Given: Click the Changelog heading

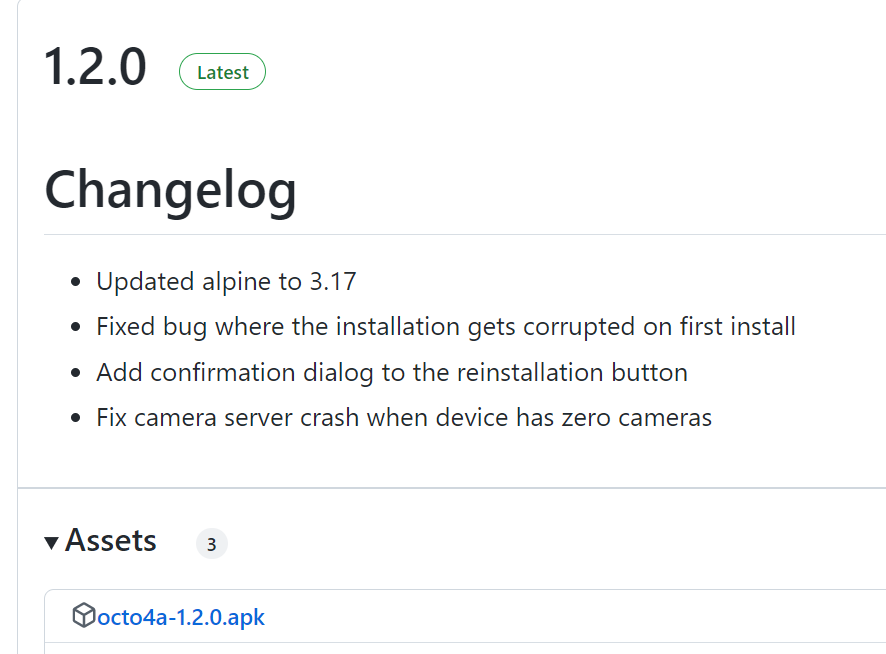Looking at the screenshot, I should [170, 191].
